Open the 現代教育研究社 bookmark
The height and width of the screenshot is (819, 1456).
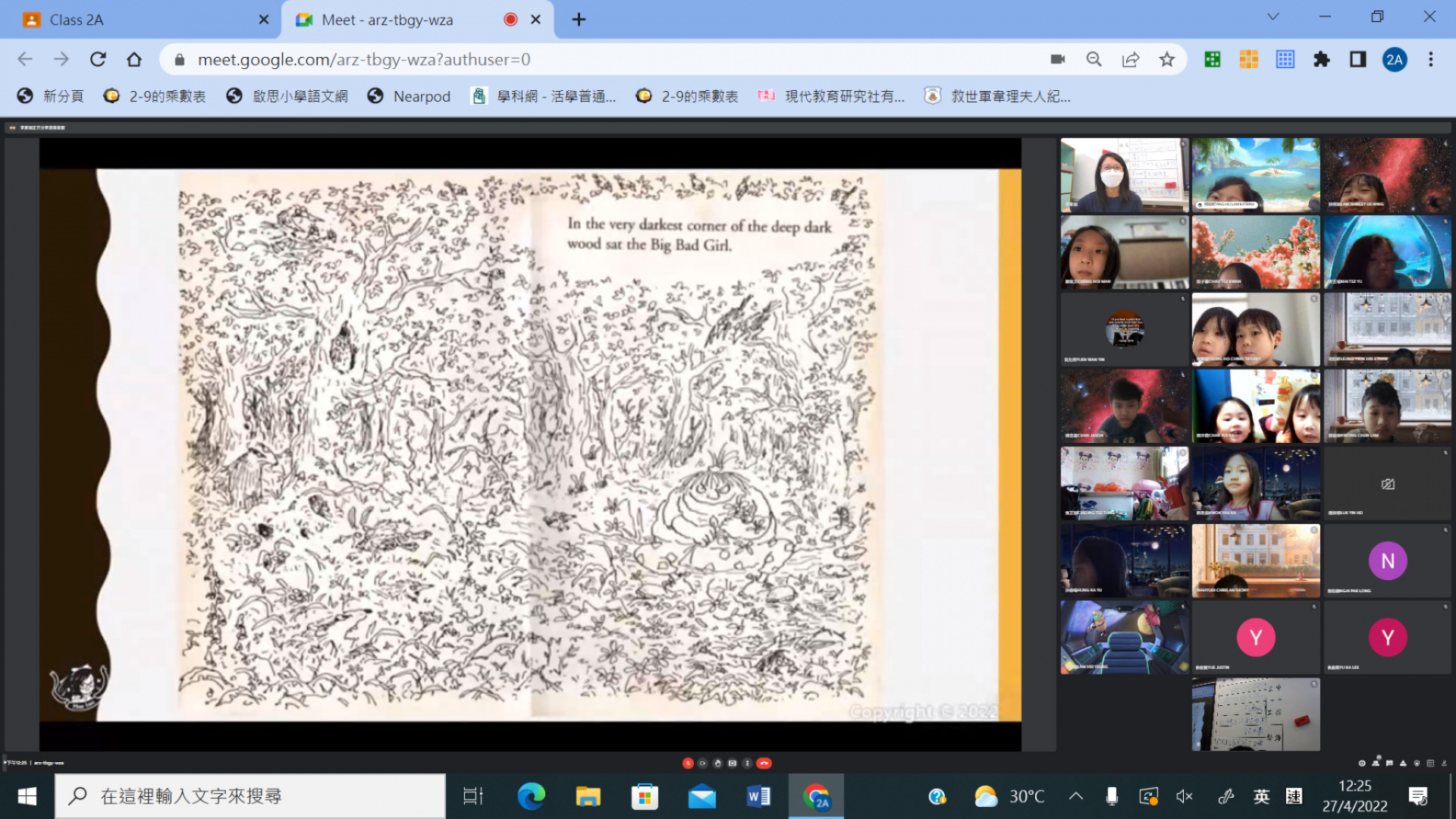pyautogui.click(x=832, y=96)
